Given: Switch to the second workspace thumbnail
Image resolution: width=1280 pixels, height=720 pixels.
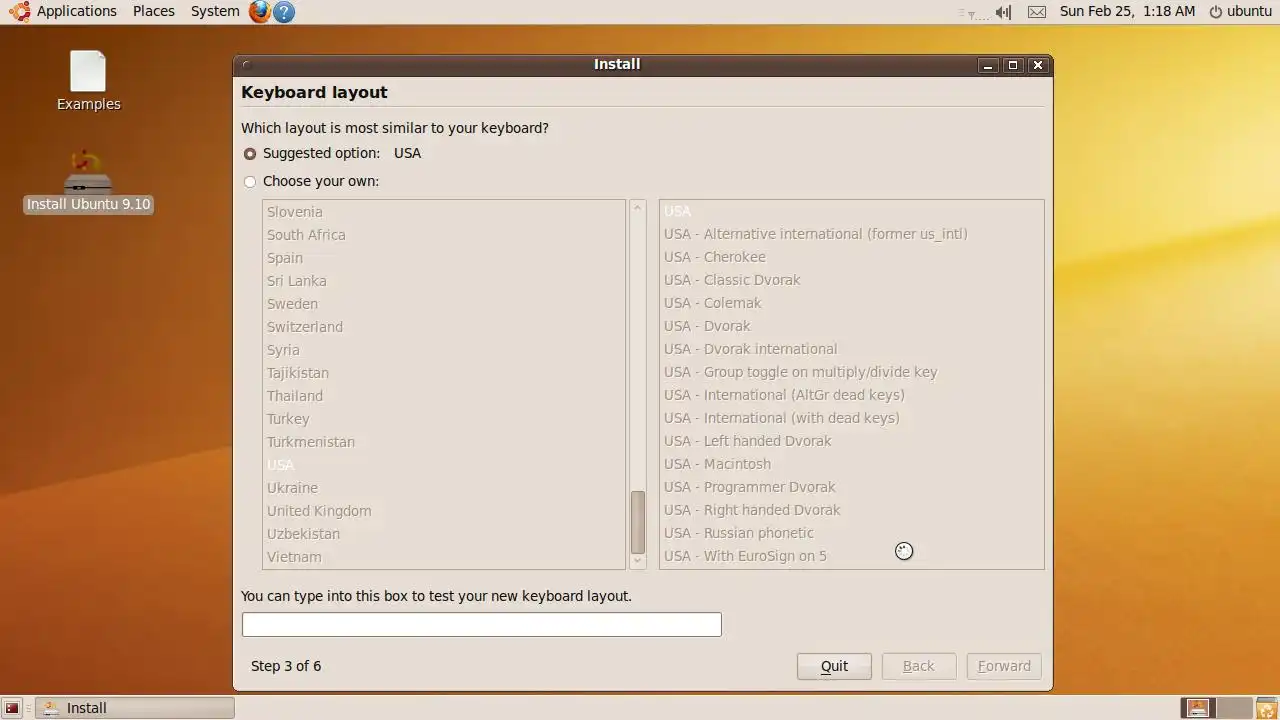Looking at the screenshot, I should (1234, 708).
